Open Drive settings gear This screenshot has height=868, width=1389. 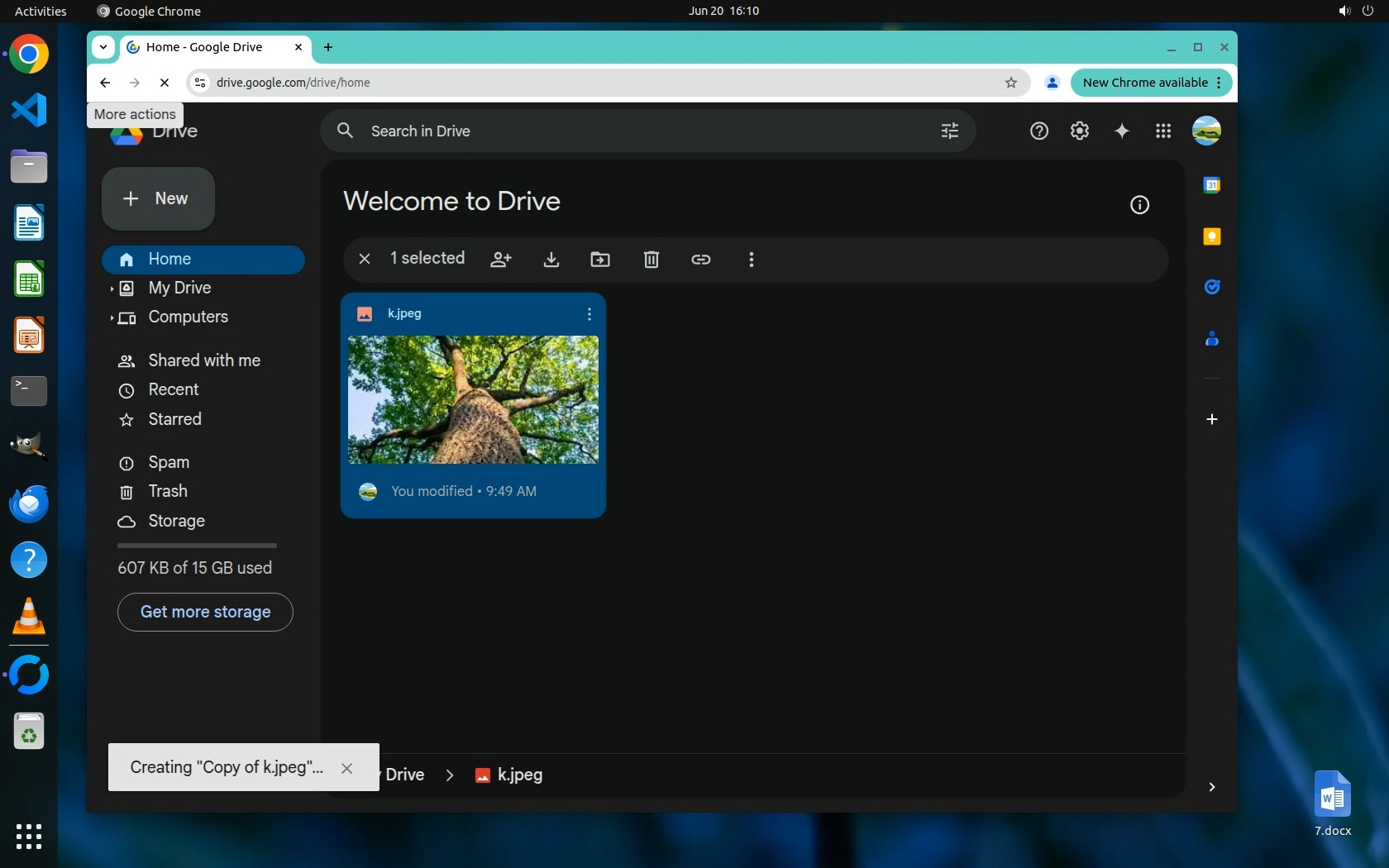[1080, 131]
